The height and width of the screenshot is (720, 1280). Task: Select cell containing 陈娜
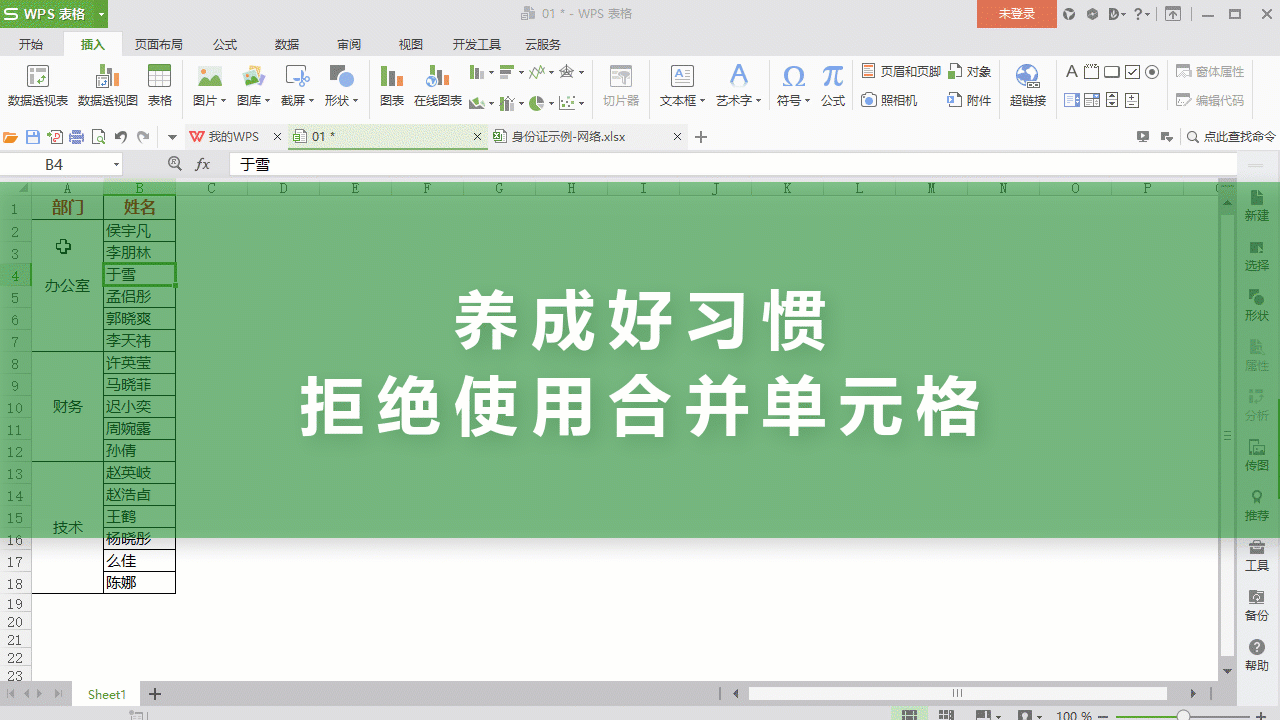click(140, 583)
